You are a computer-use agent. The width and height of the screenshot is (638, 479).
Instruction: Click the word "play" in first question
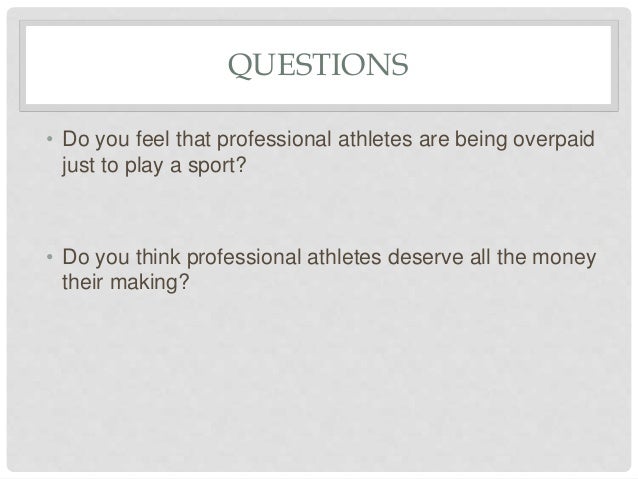[144, 166]
